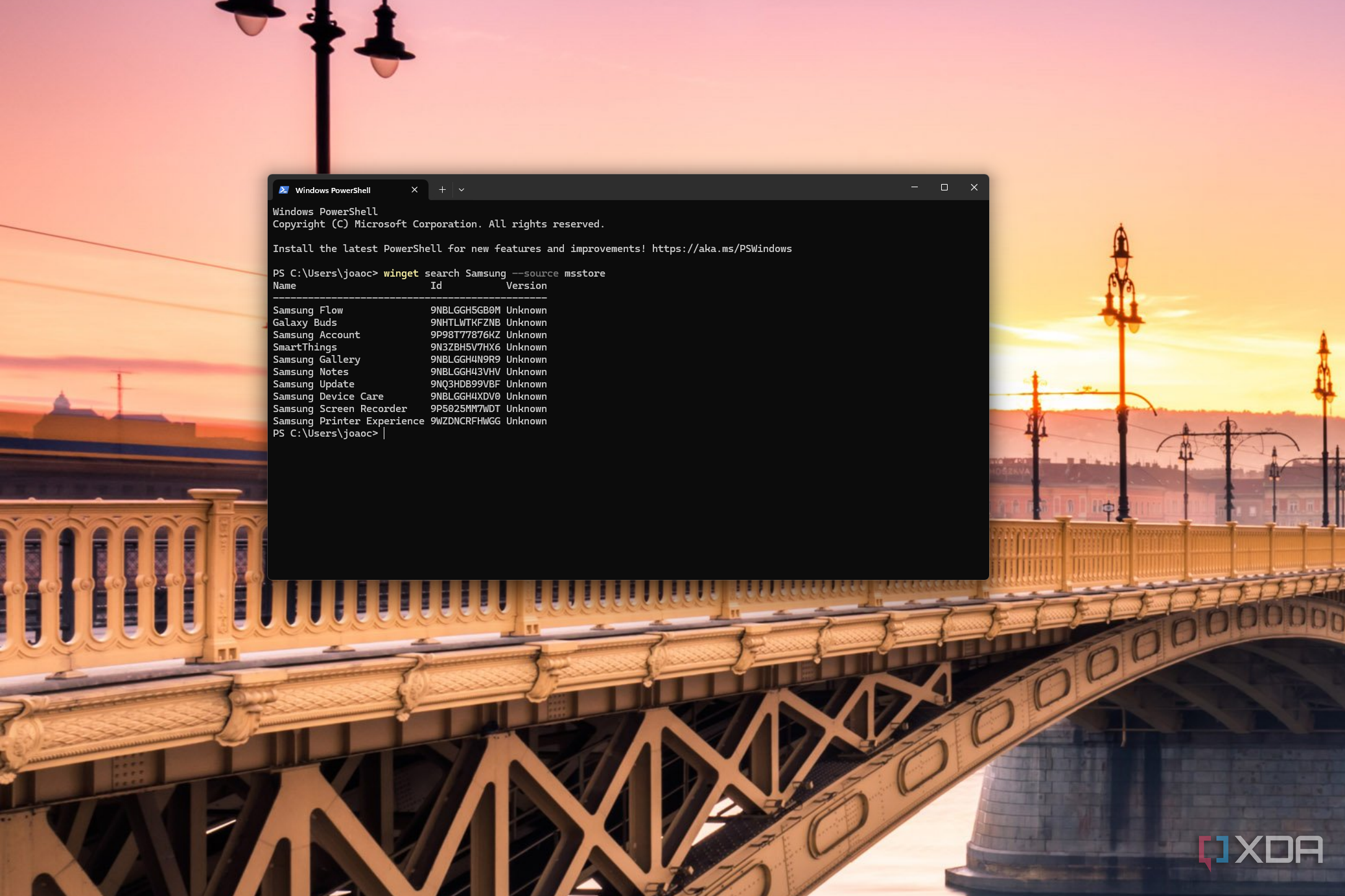Click the 'winget' command word
The width and height of the screenshot is (1345, 896).
tap(401, 273)
